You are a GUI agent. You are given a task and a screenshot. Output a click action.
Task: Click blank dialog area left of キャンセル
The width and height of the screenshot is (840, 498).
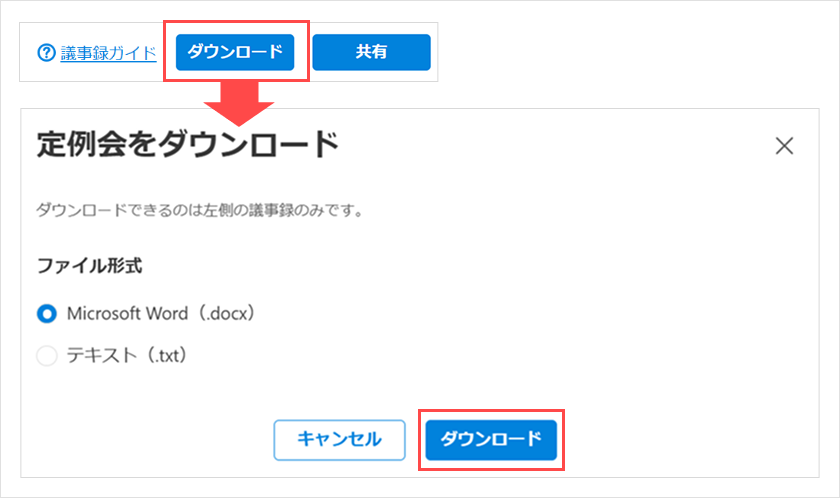pyautogui.click(x=150, y=439)
